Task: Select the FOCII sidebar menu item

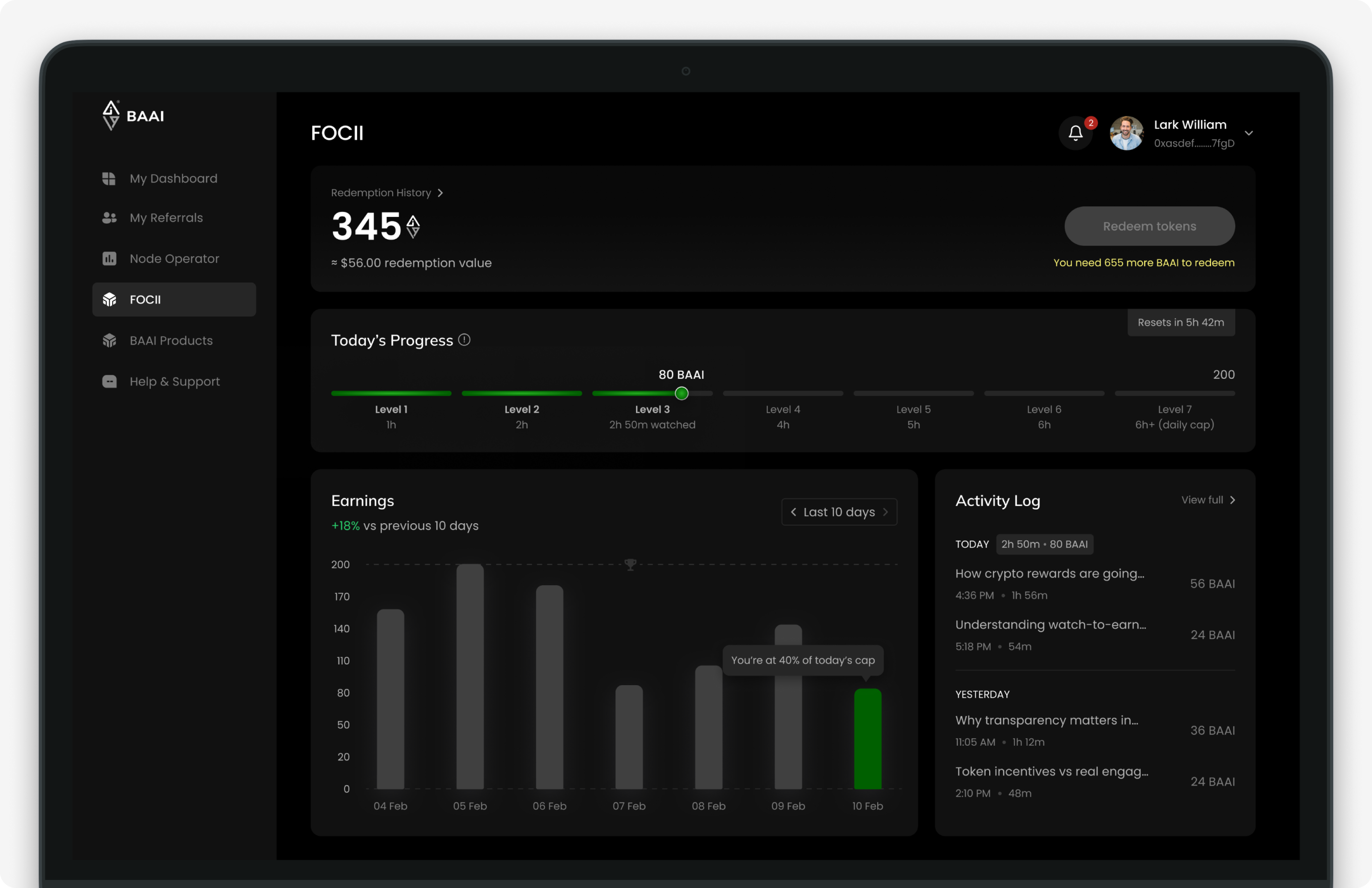Action: pos(174,299)
